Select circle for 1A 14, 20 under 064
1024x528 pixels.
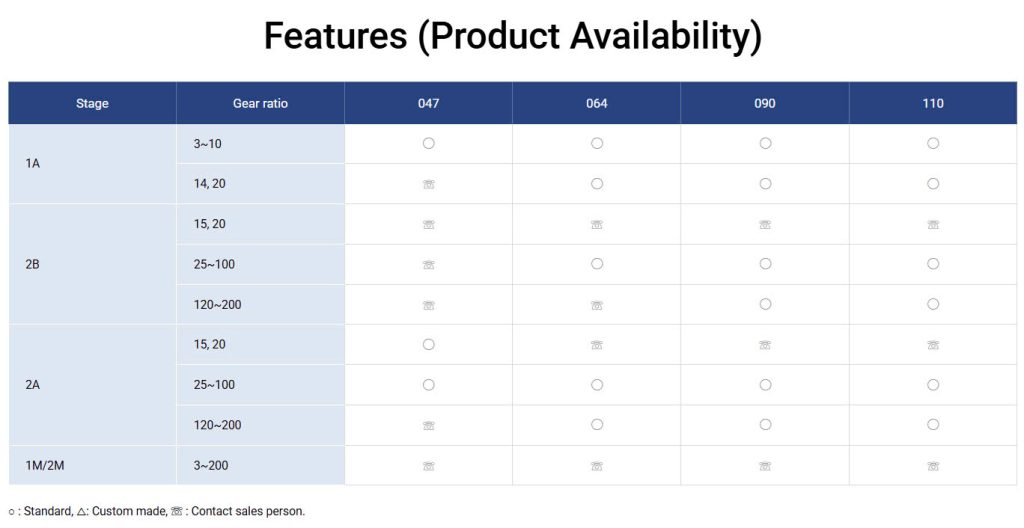click(596, 184)
